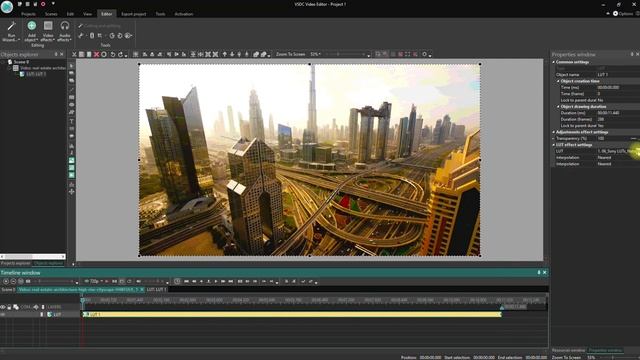Switch to the Export project tab

click(133, 14)
